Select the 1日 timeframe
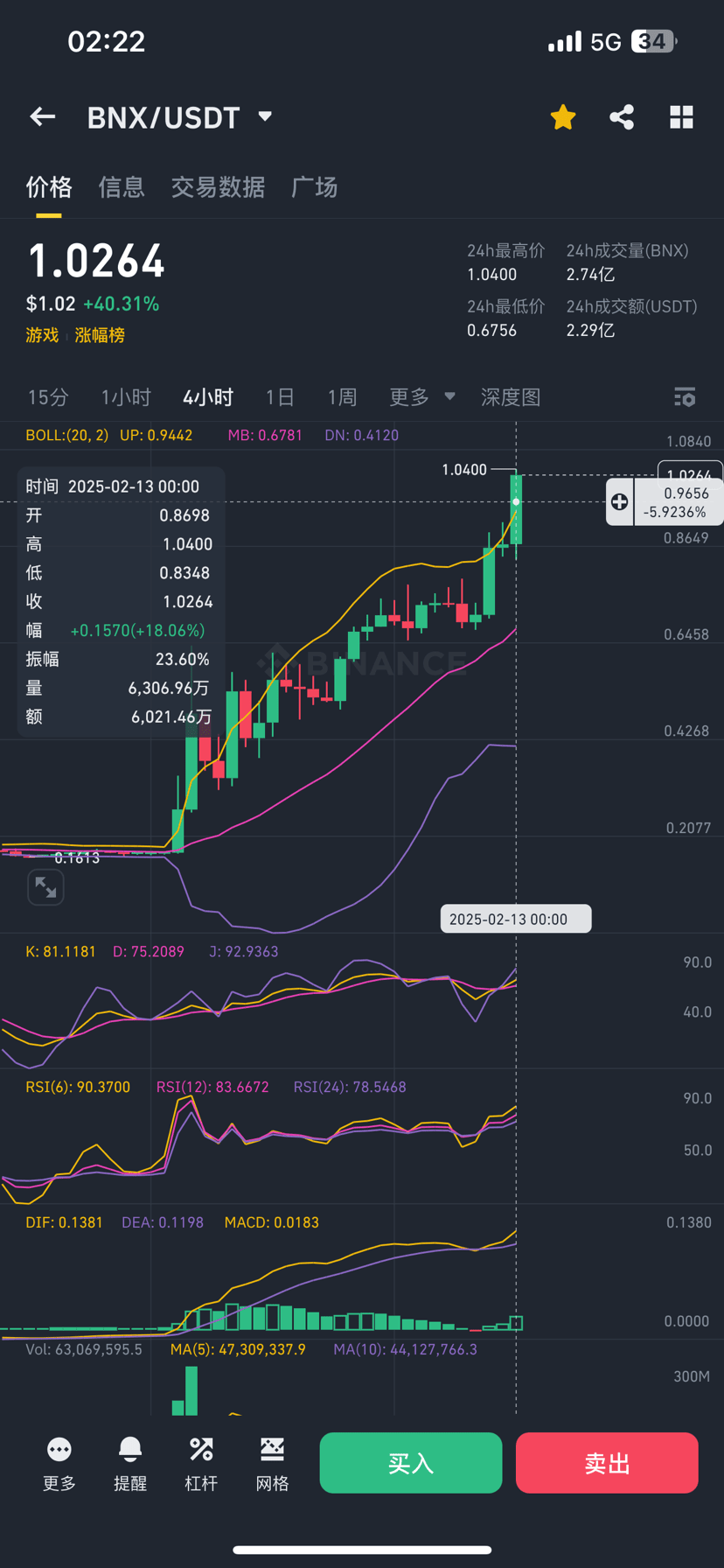 click(x=280, y=397)
